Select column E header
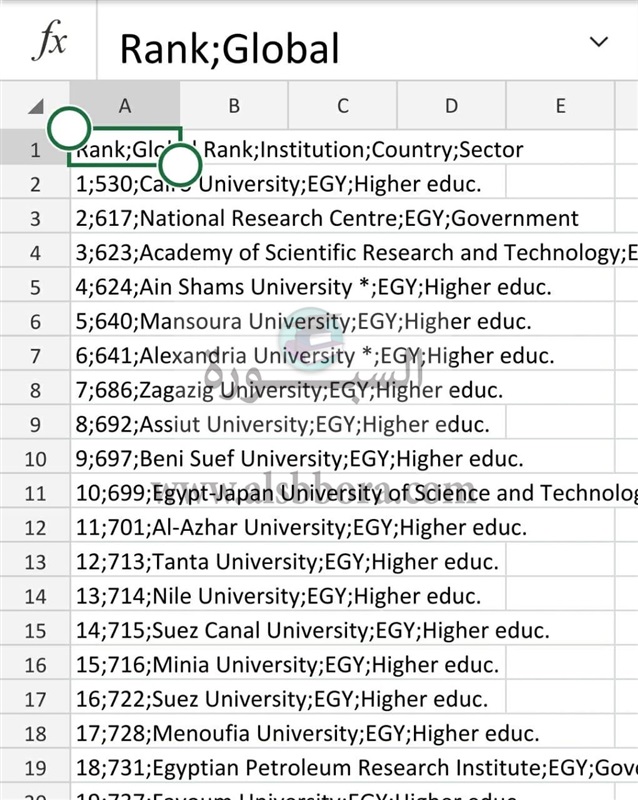Screen dimensions: 638x800 point(560,106)
